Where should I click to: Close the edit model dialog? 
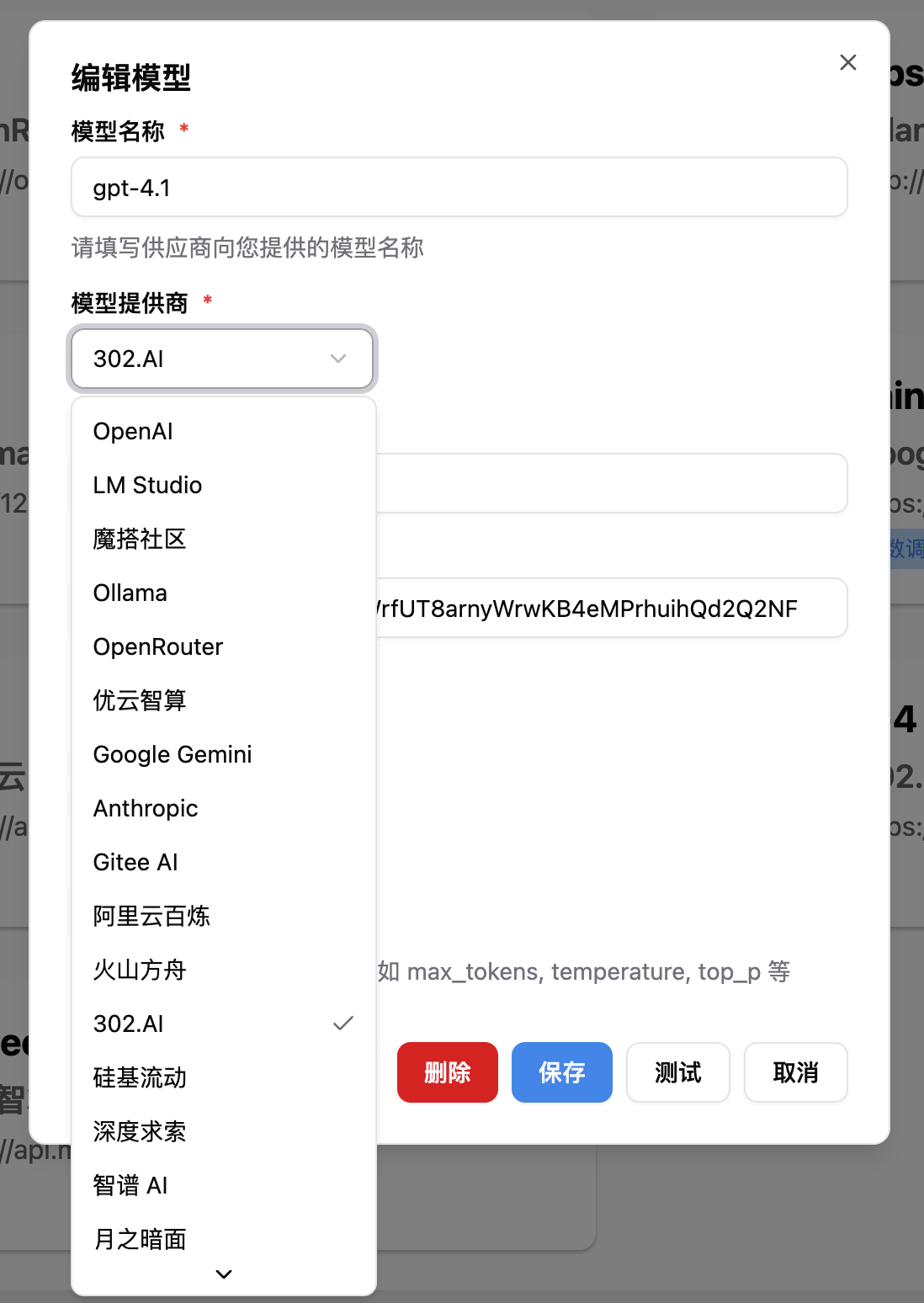point(847,62)
